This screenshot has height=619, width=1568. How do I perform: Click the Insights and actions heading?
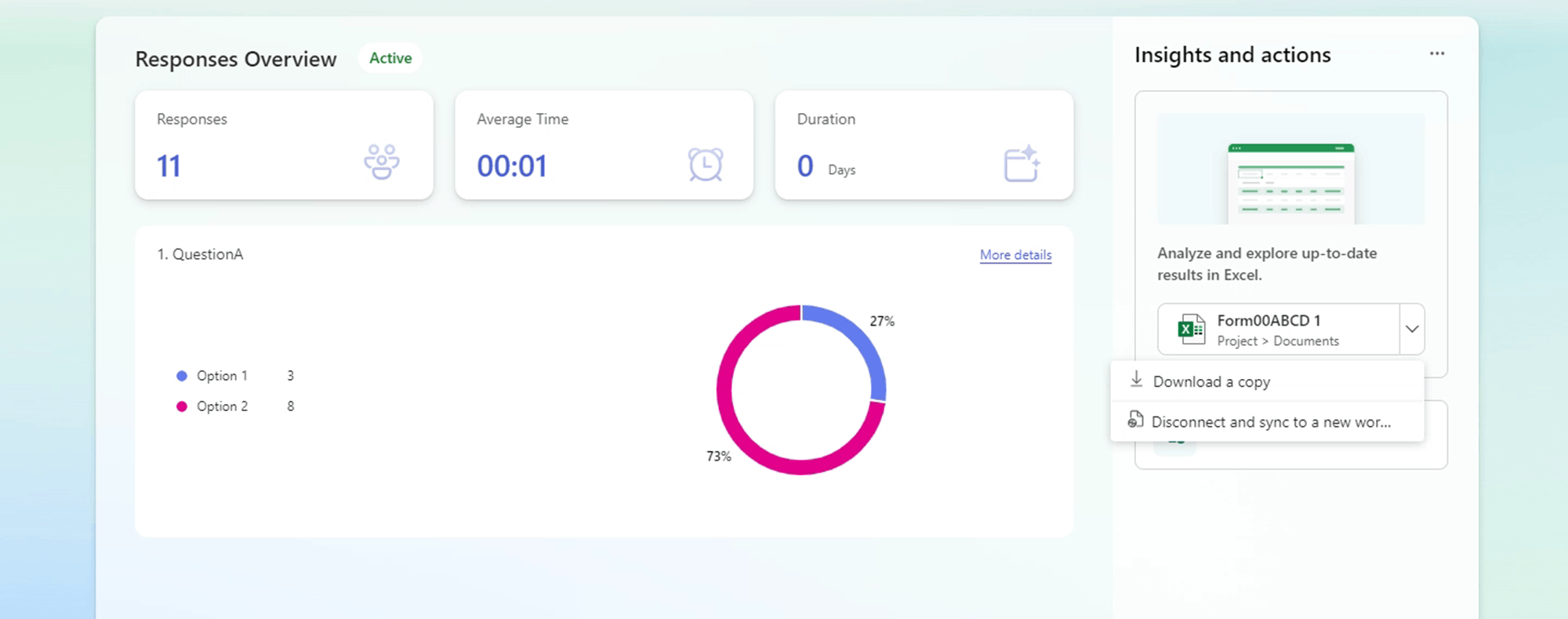pyautogui.click(x=1232, y=55)
